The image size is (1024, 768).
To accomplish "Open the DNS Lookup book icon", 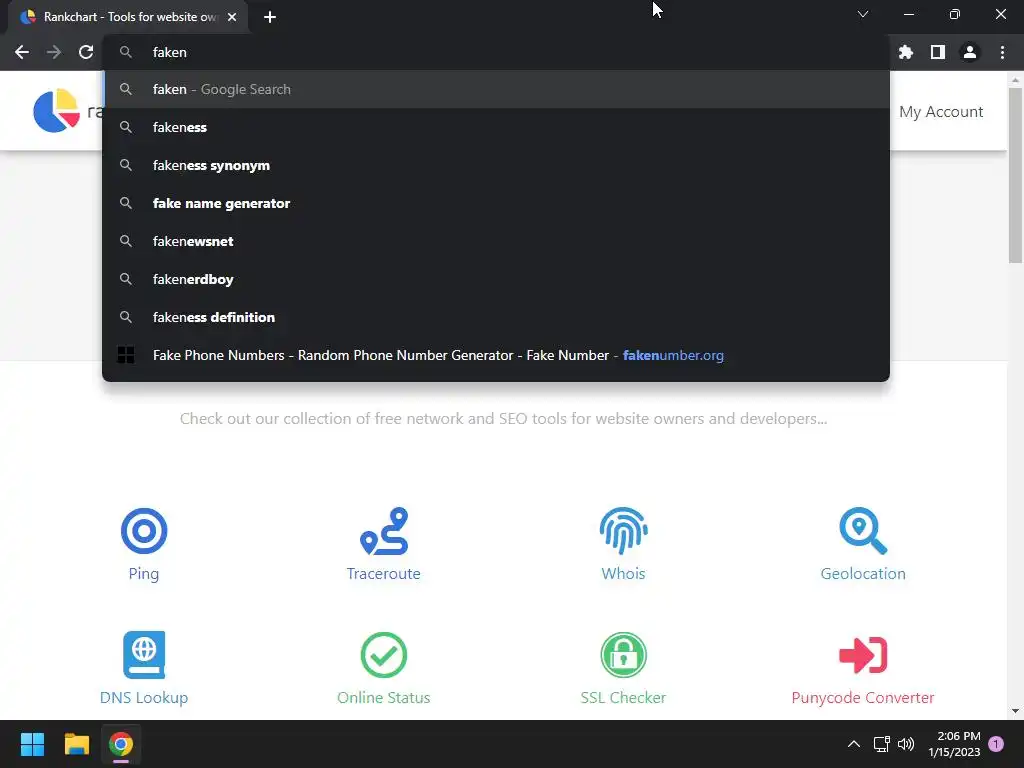I will tap(144, 654).
